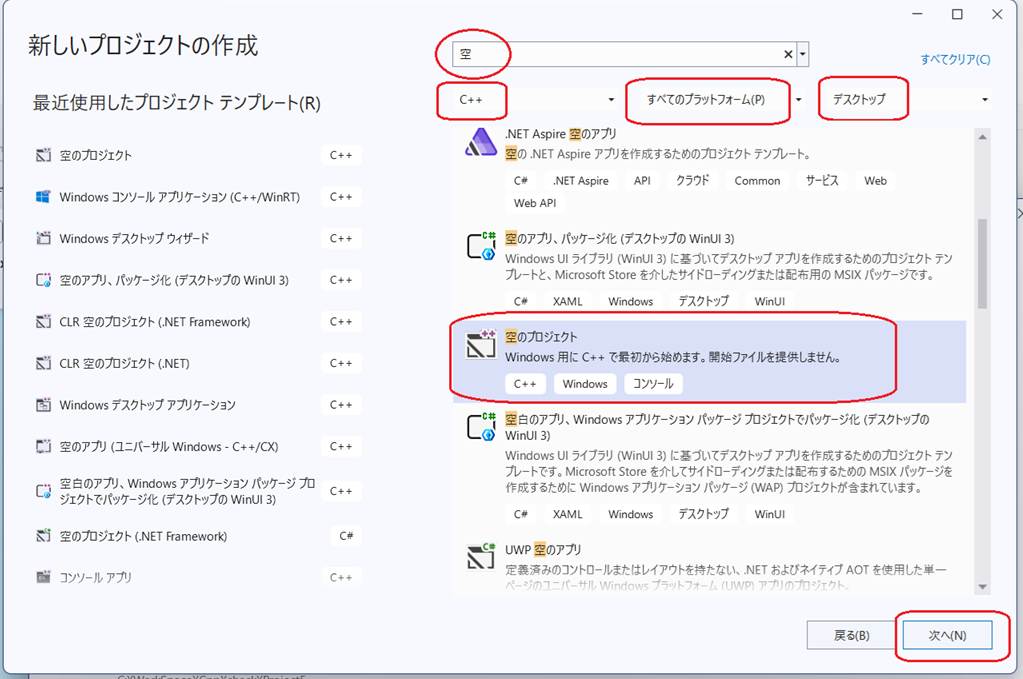This screenshot has height=679, width=1023.
Task: Select the 空のプロジェクト C++ icon in recent templates
Action: 43,155
